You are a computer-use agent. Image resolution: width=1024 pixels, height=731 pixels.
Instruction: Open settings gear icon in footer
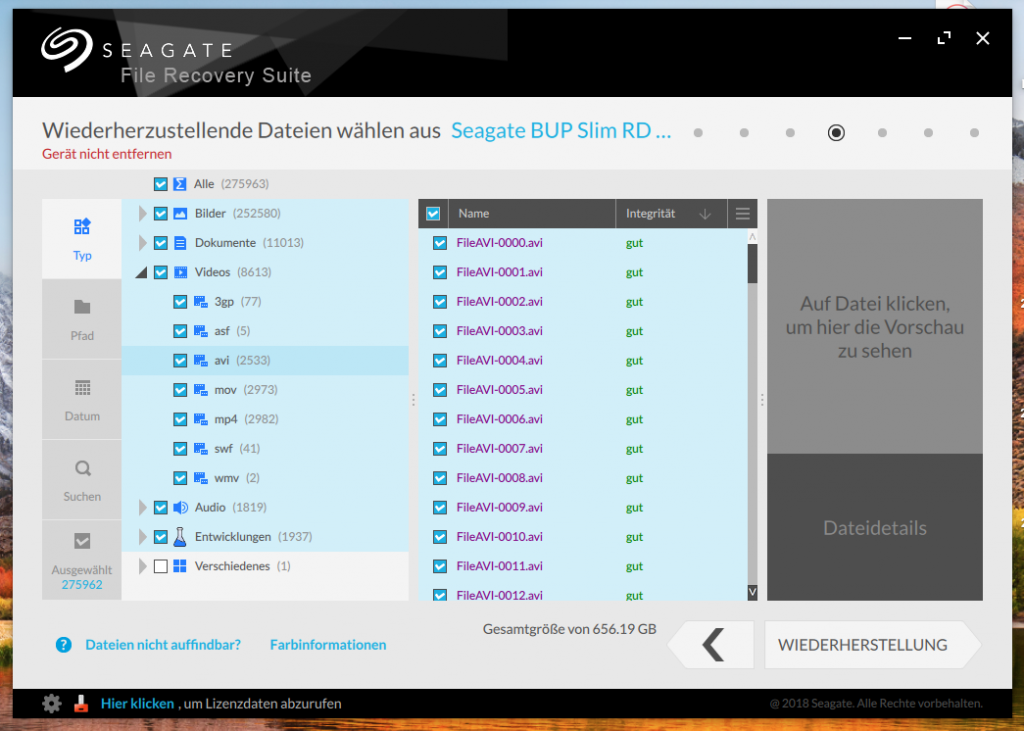pyautogui.click(x=52, y=704)
